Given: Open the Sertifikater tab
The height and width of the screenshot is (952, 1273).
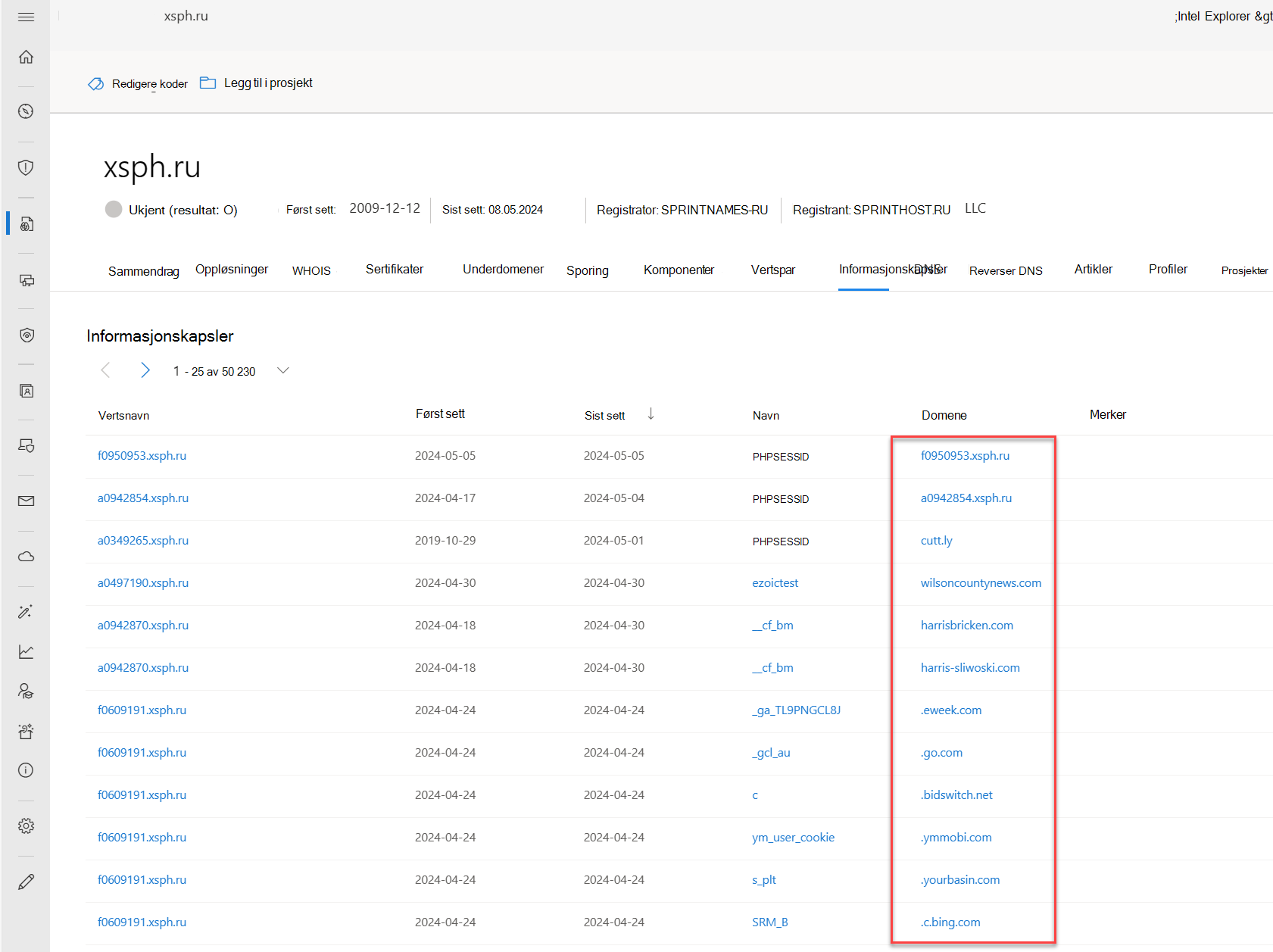Looking at the screenshot, I should coord(395,270).
